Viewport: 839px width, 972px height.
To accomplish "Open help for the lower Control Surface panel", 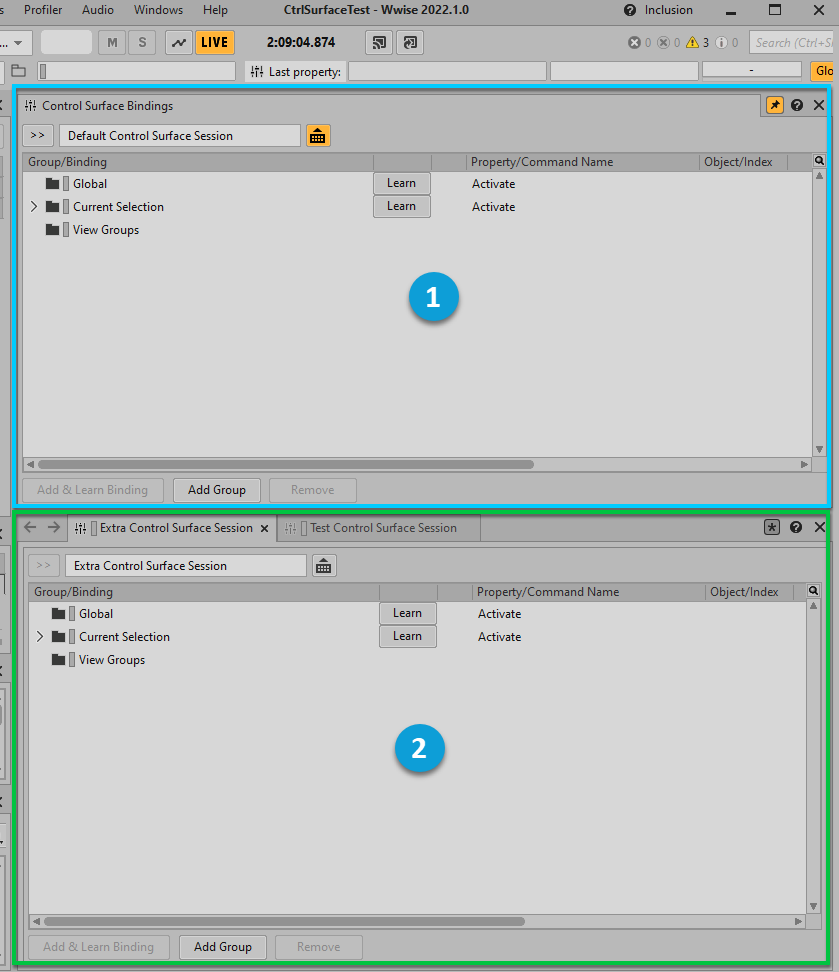I will [x=796, y=527].
